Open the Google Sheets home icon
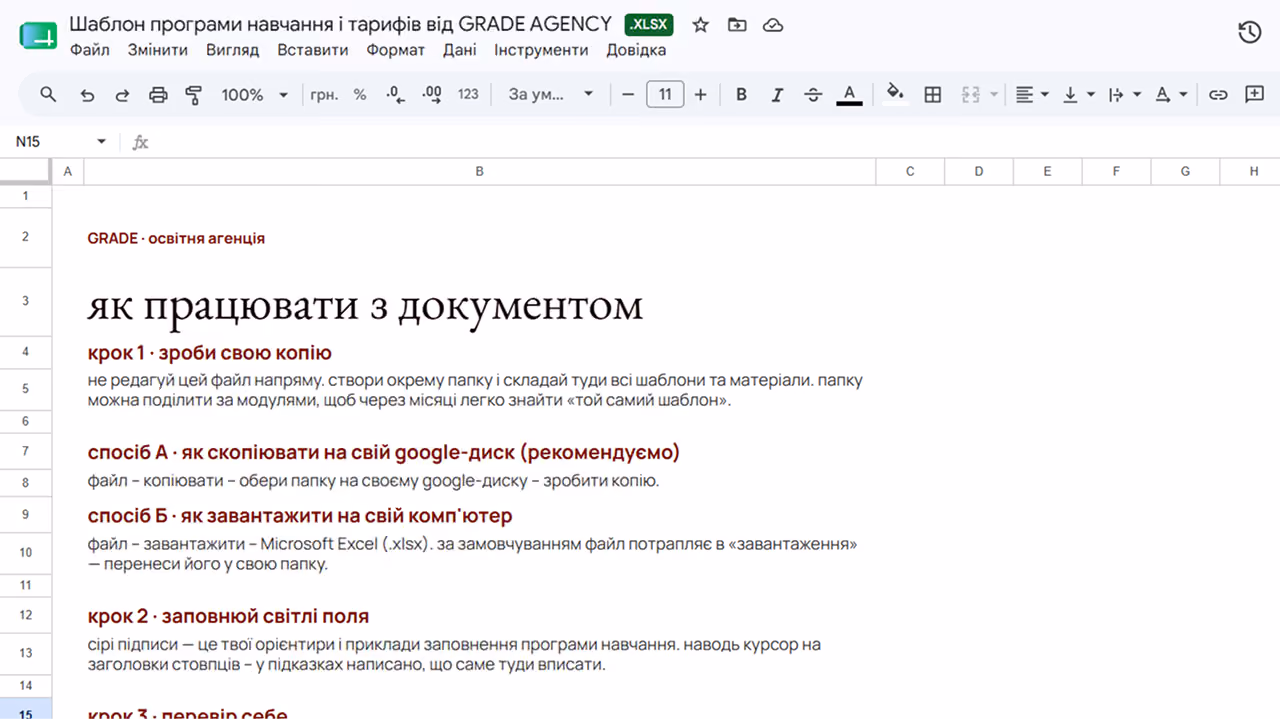 [x=39, y=36]
